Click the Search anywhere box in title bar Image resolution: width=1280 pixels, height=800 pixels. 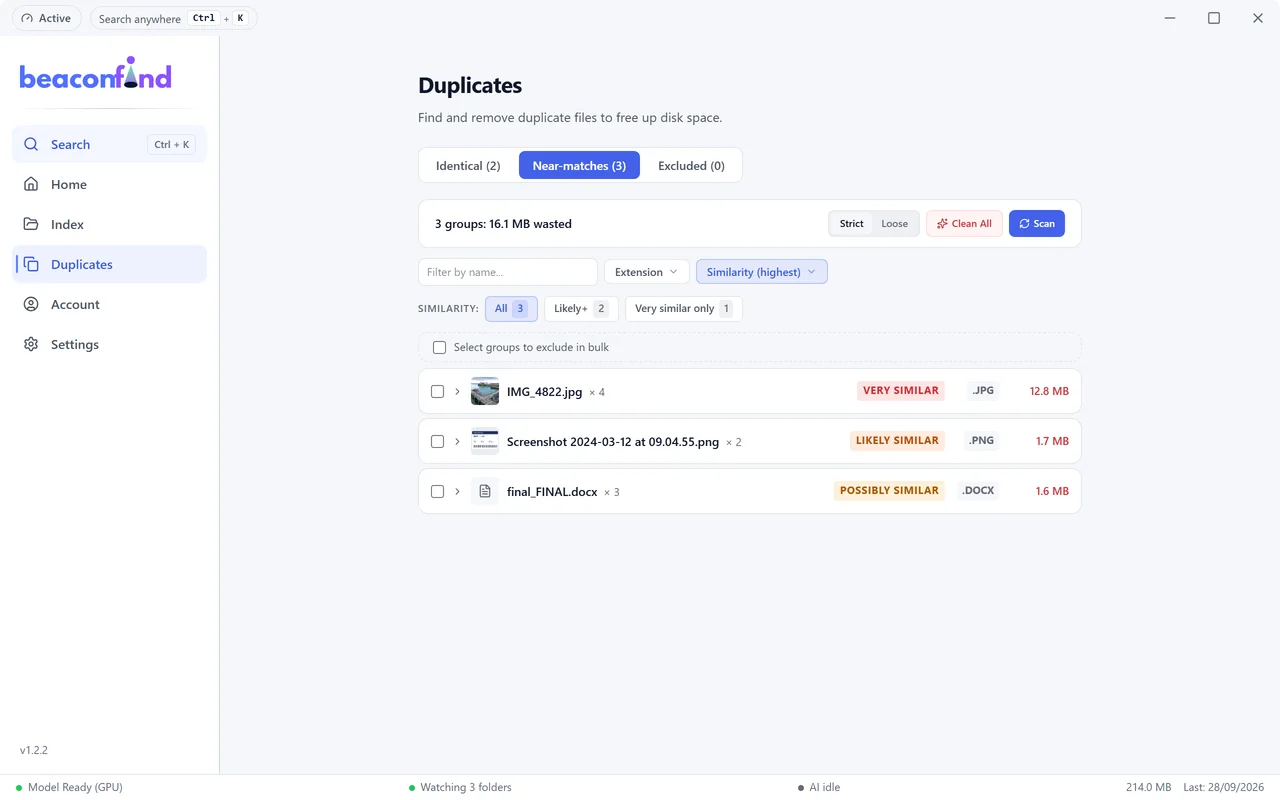(x=173, y=18)
